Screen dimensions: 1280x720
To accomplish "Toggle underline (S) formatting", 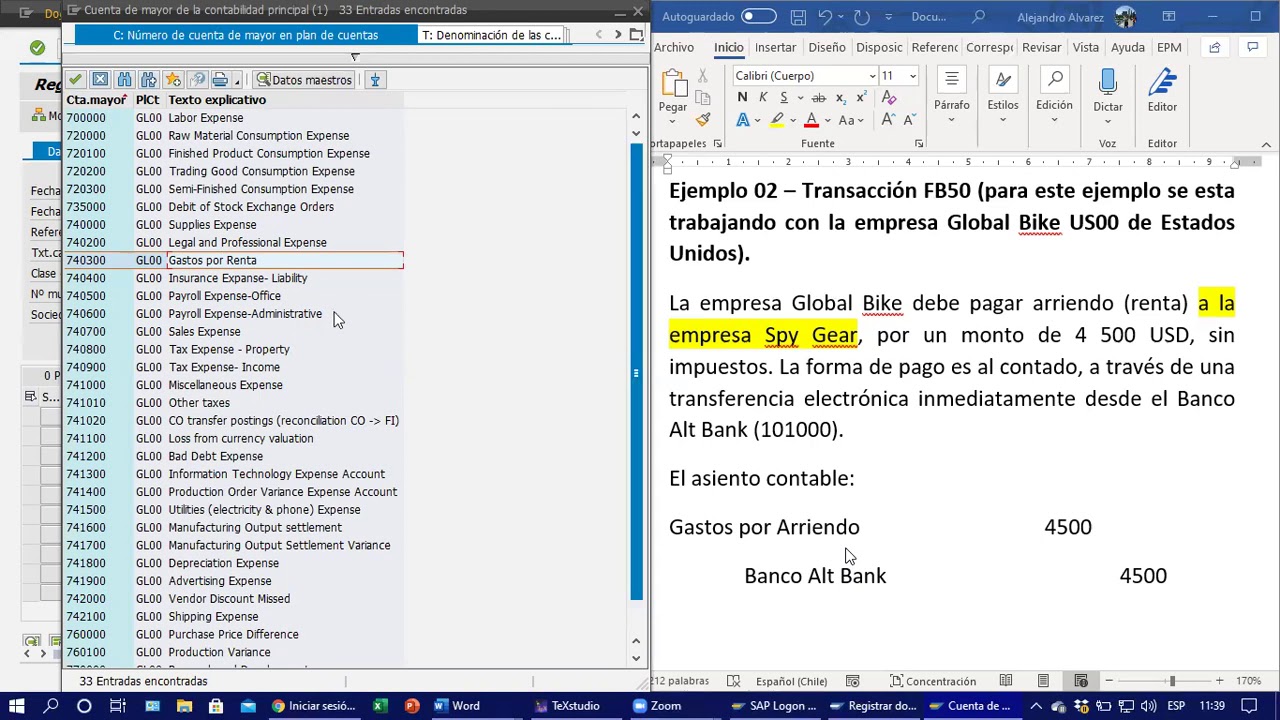I will click(783, 98).
